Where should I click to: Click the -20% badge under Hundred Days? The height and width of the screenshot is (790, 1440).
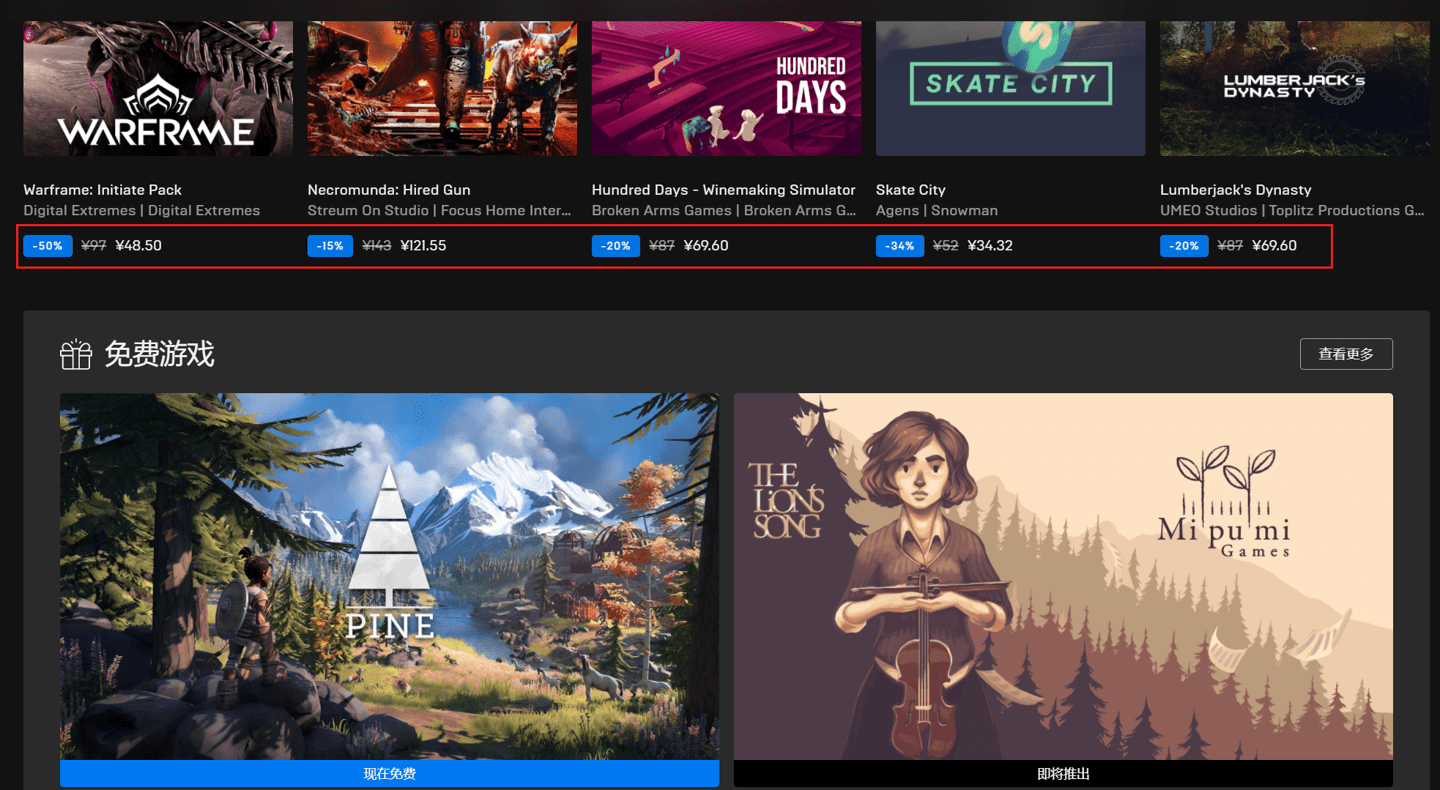click(x=616, y=245)
